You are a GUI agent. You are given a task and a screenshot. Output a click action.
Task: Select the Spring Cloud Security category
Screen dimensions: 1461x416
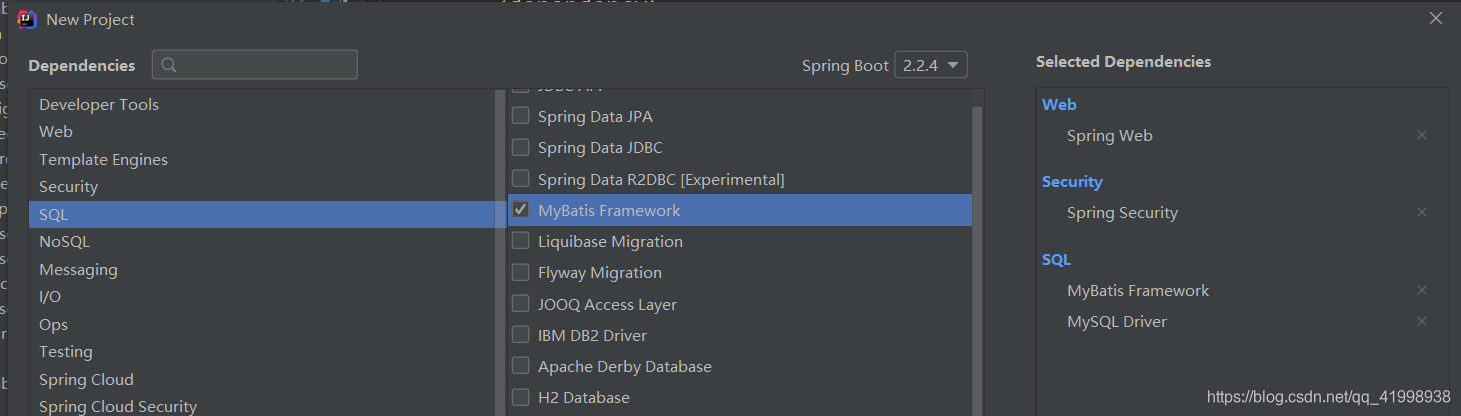coord(262,406)
